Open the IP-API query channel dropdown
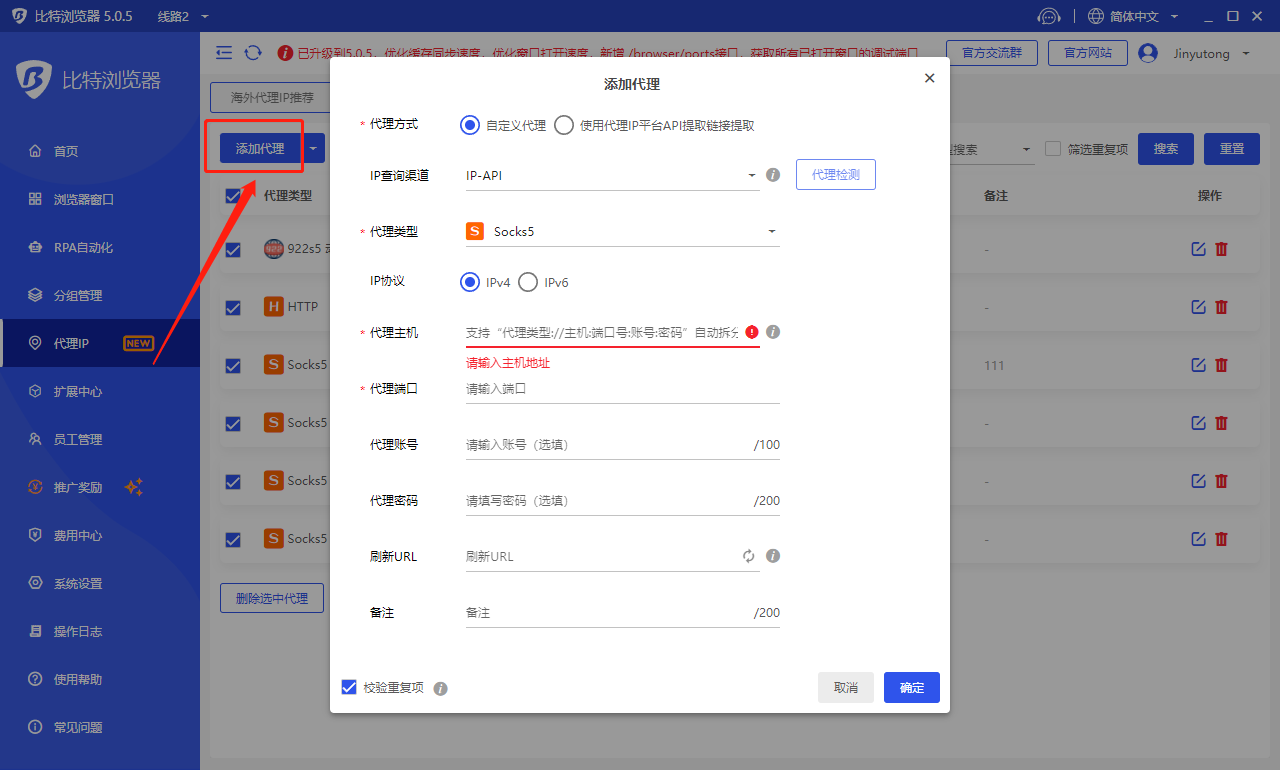Image resolution: width=1280 pixels, height=770 pixels. click(x=612, y=176)
